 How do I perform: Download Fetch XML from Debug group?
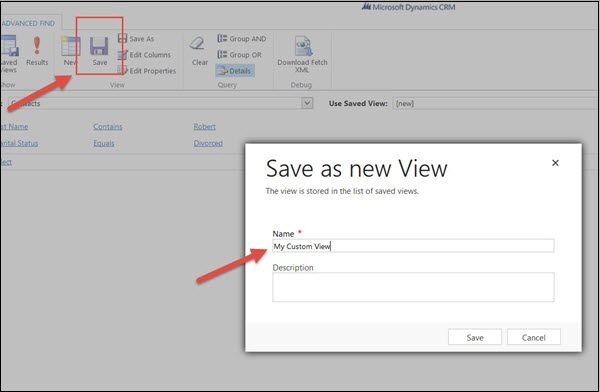point(302,54)
